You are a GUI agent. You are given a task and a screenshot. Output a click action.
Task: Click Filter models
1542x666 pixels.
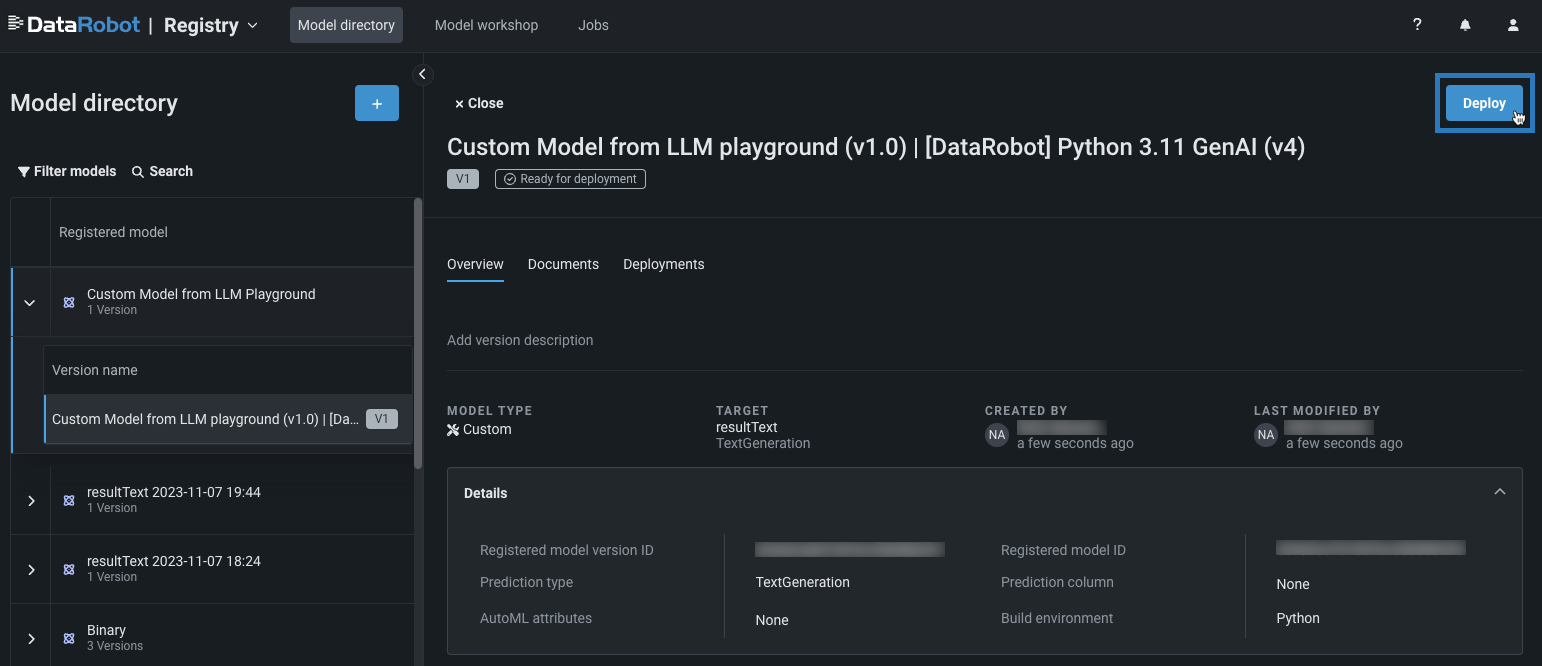[x=67, y=171]
